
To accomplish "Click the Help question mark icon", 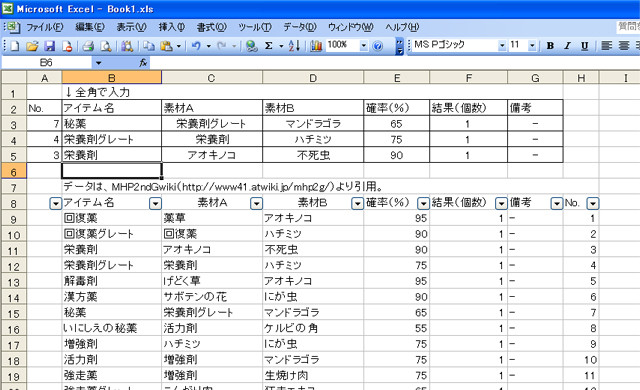I will coord(378,46).
